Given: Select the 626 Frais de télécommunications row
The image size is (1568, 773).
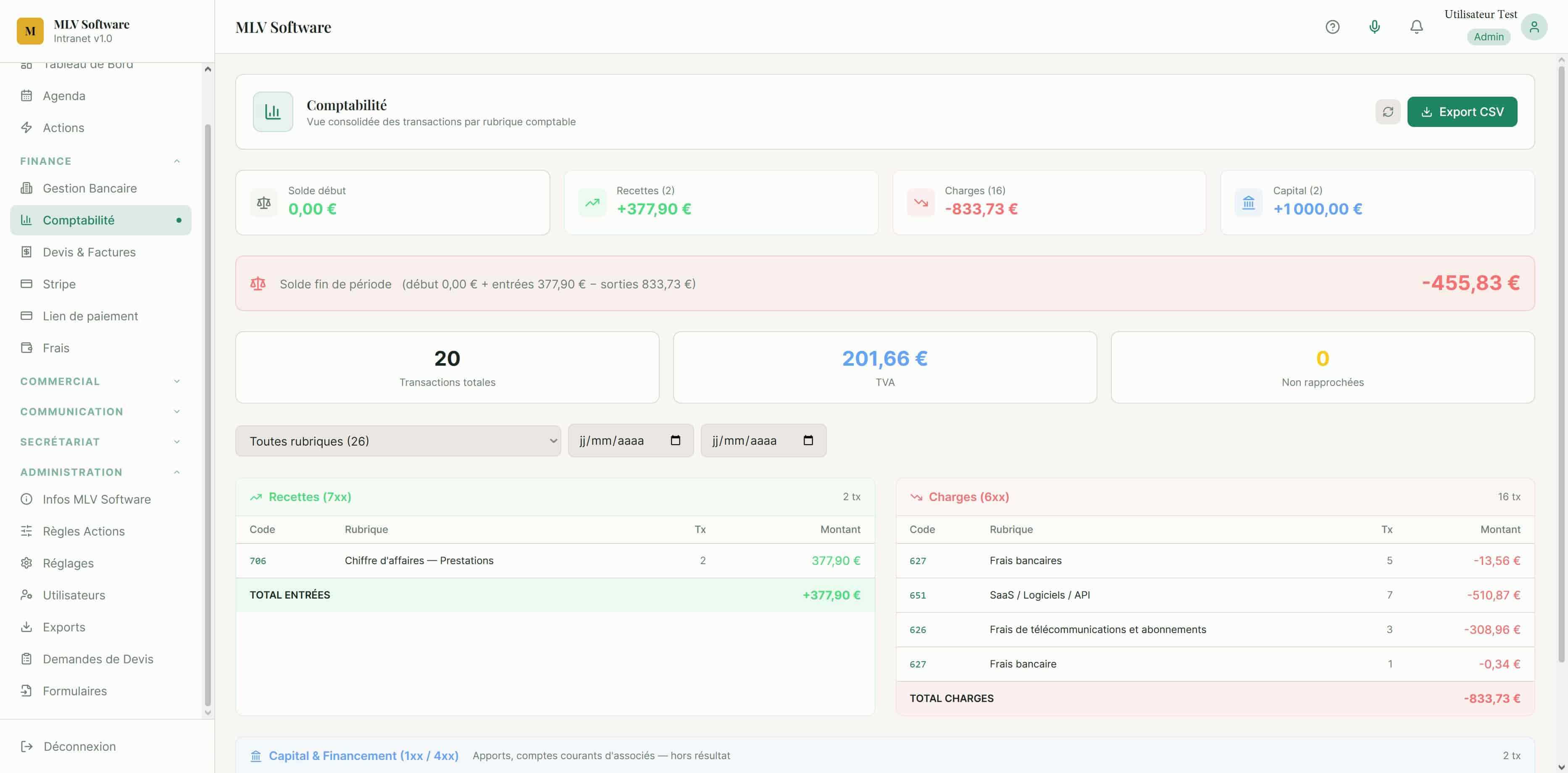Looking at the screenshot, I should tap(1215, 629).
